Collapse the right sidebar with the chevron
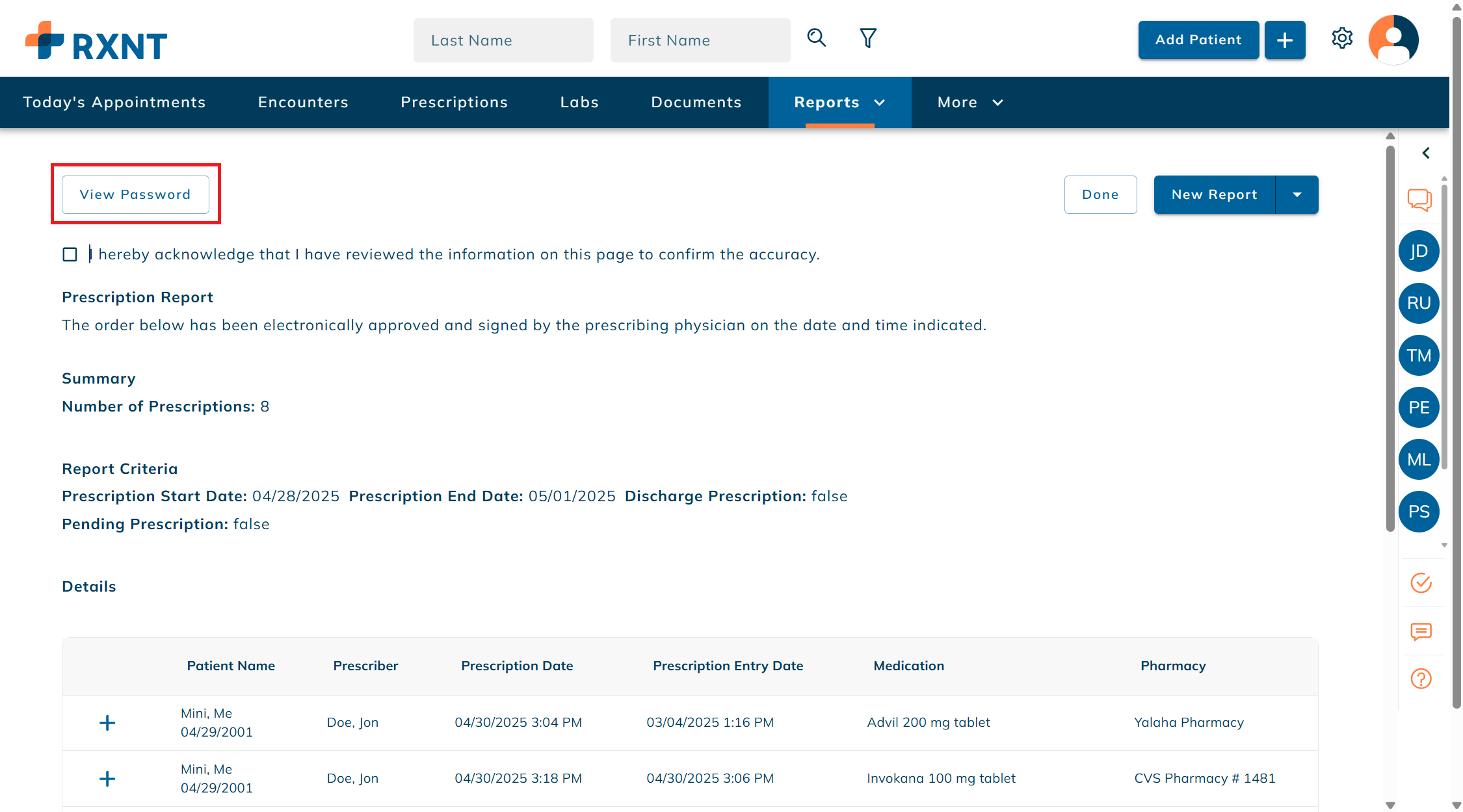 pos(1426,153)
